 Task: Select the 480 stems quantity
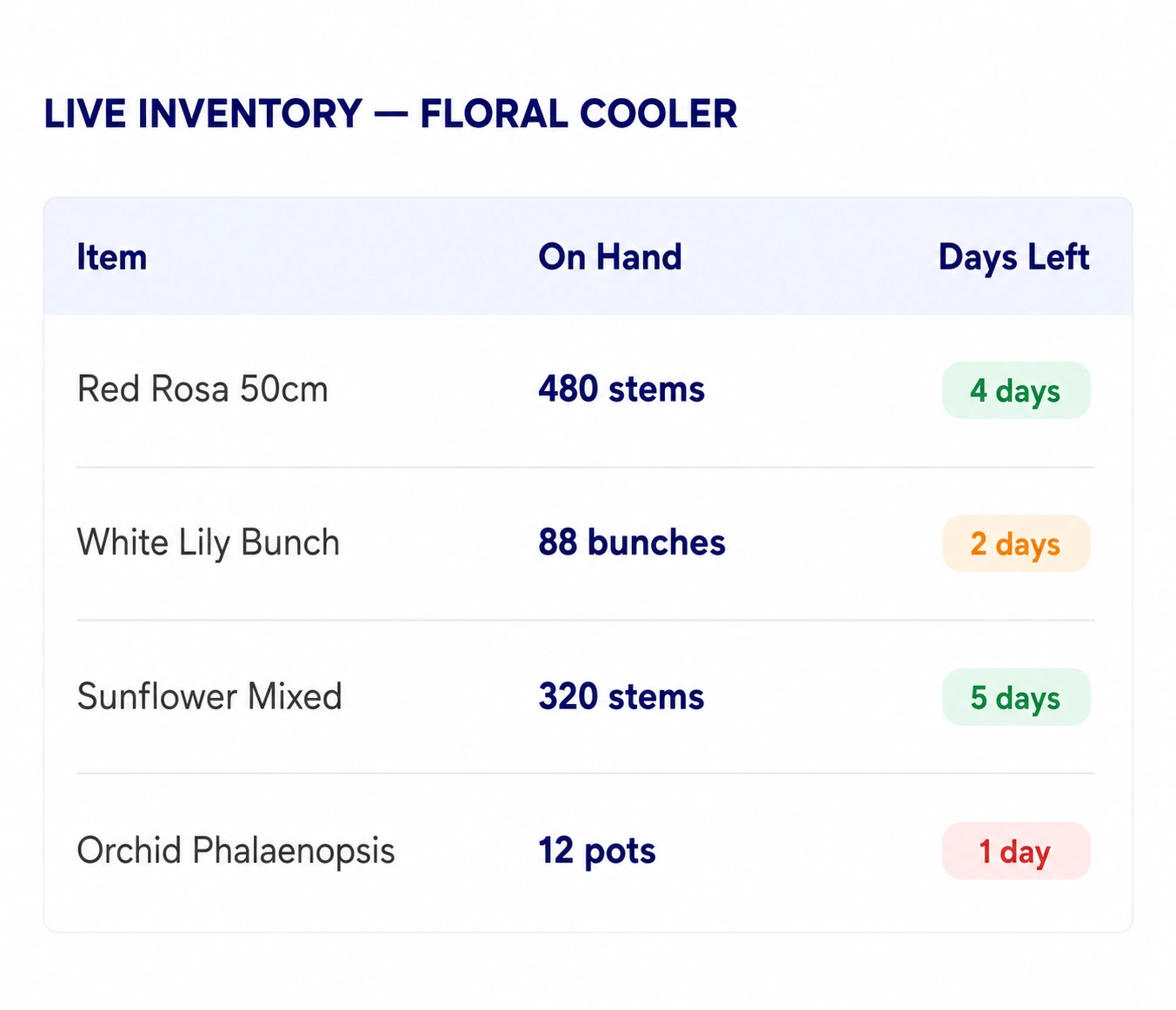tap(621, 389)
